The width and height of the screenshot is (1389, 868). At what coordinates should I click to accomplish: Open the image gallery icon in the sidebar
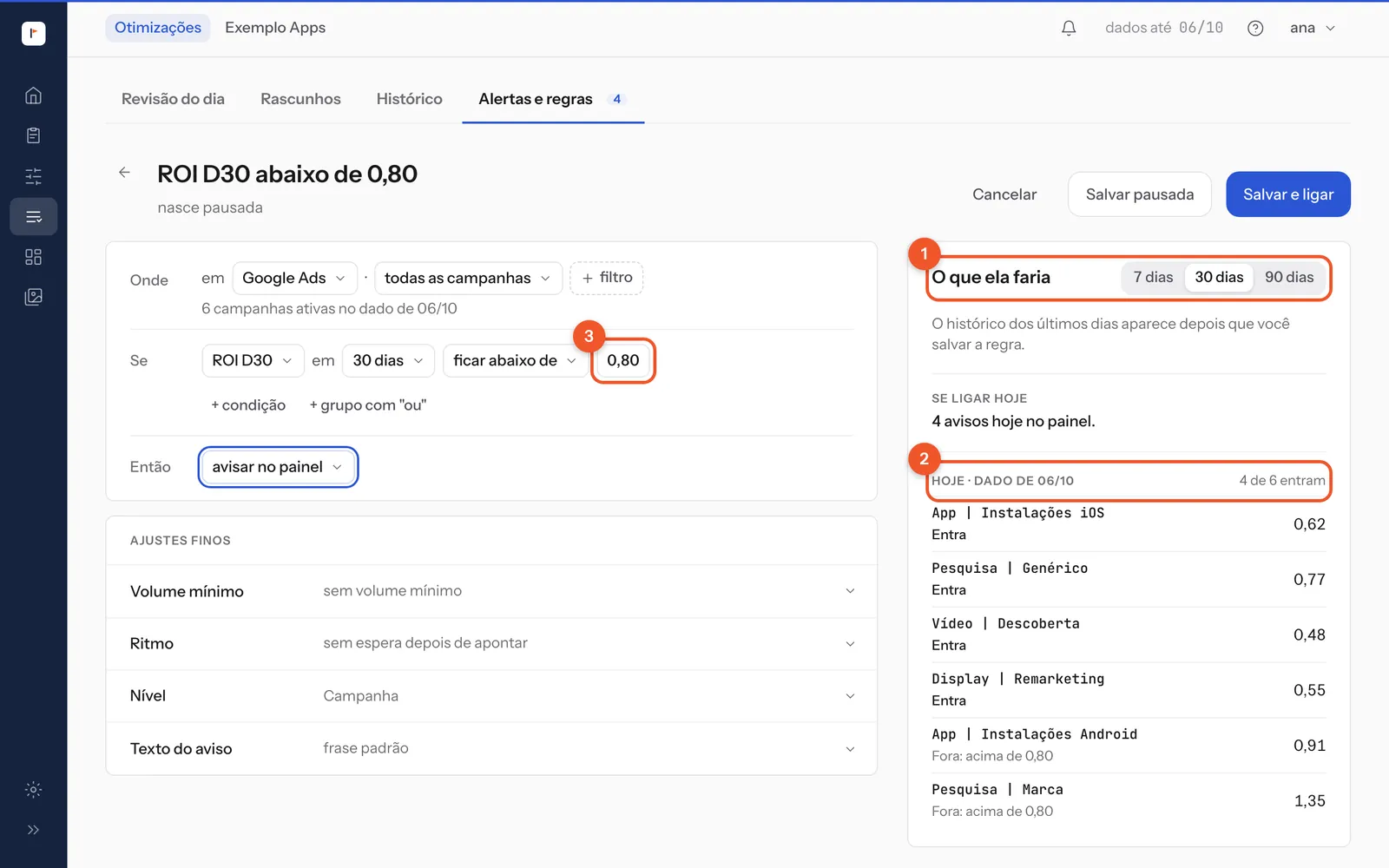coord(33,297)
